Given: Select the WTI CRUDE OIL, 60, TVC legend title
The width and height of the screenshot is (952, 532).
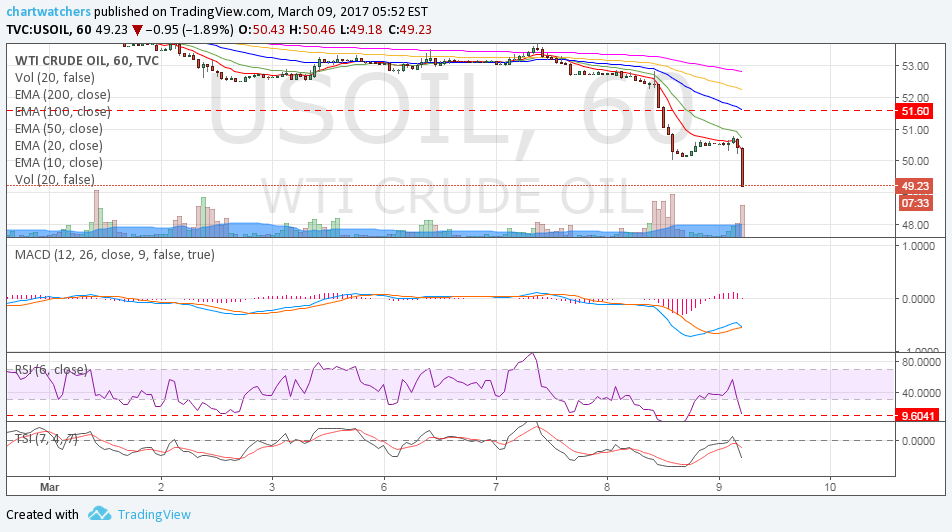Looking at the screenshot, I should 87,60.
